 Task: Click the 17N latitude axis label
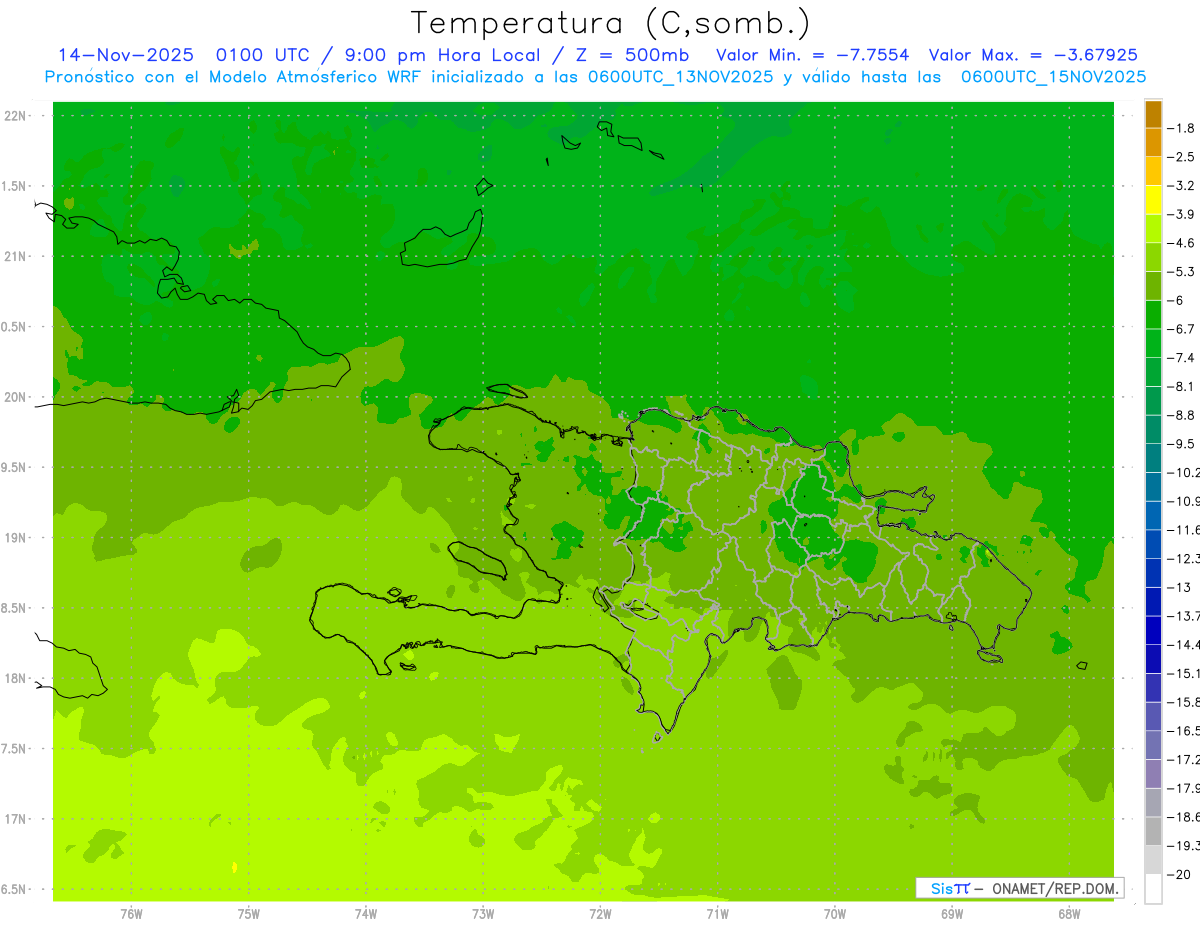15,819
